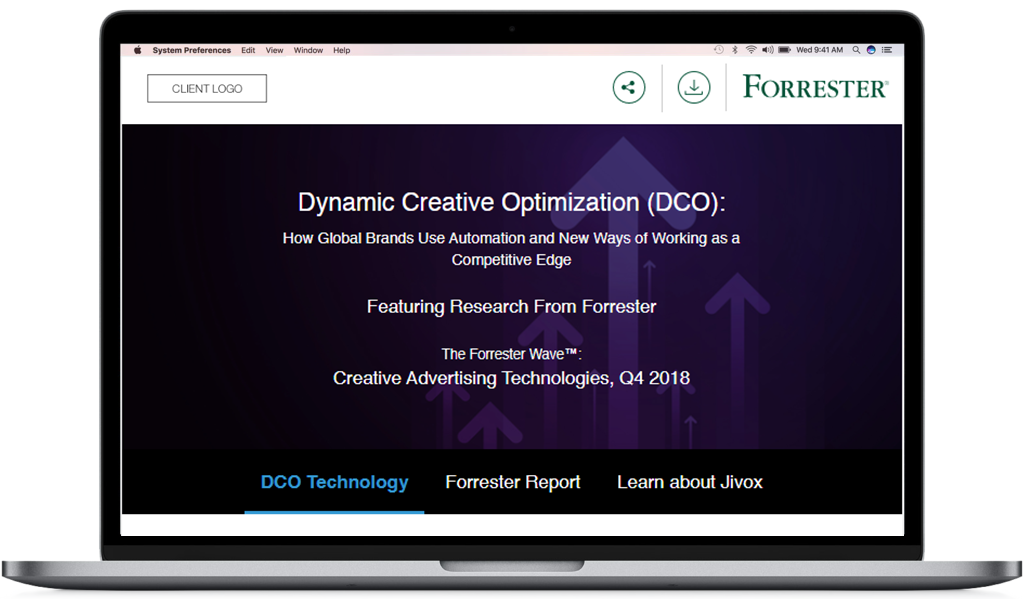Click 'Creative Advertising Technologies, Q4 2018' text

point(511,378)
